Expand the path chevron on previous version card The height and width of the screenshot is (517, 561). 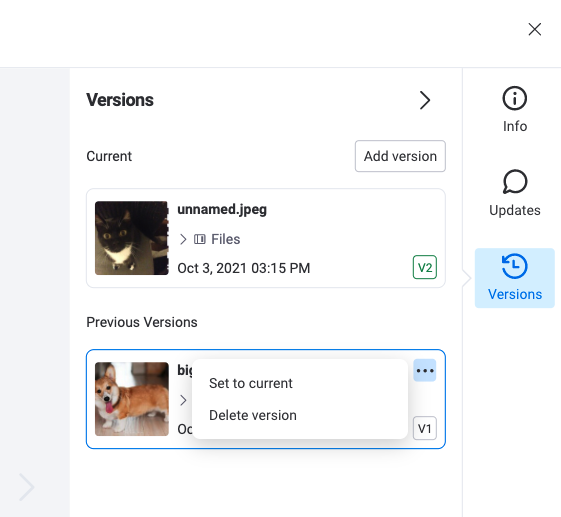[x=183, y=400]
